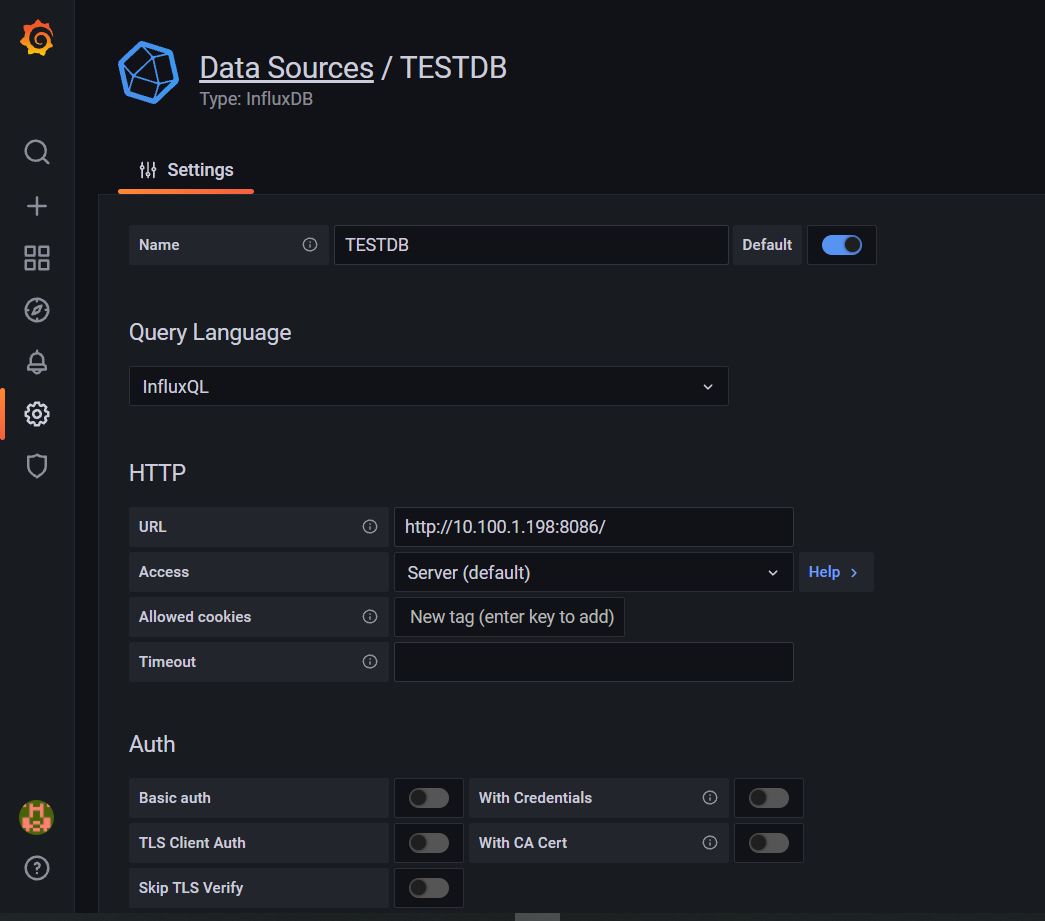Click the 'TLS Client Auth' label

pos(192,842)
